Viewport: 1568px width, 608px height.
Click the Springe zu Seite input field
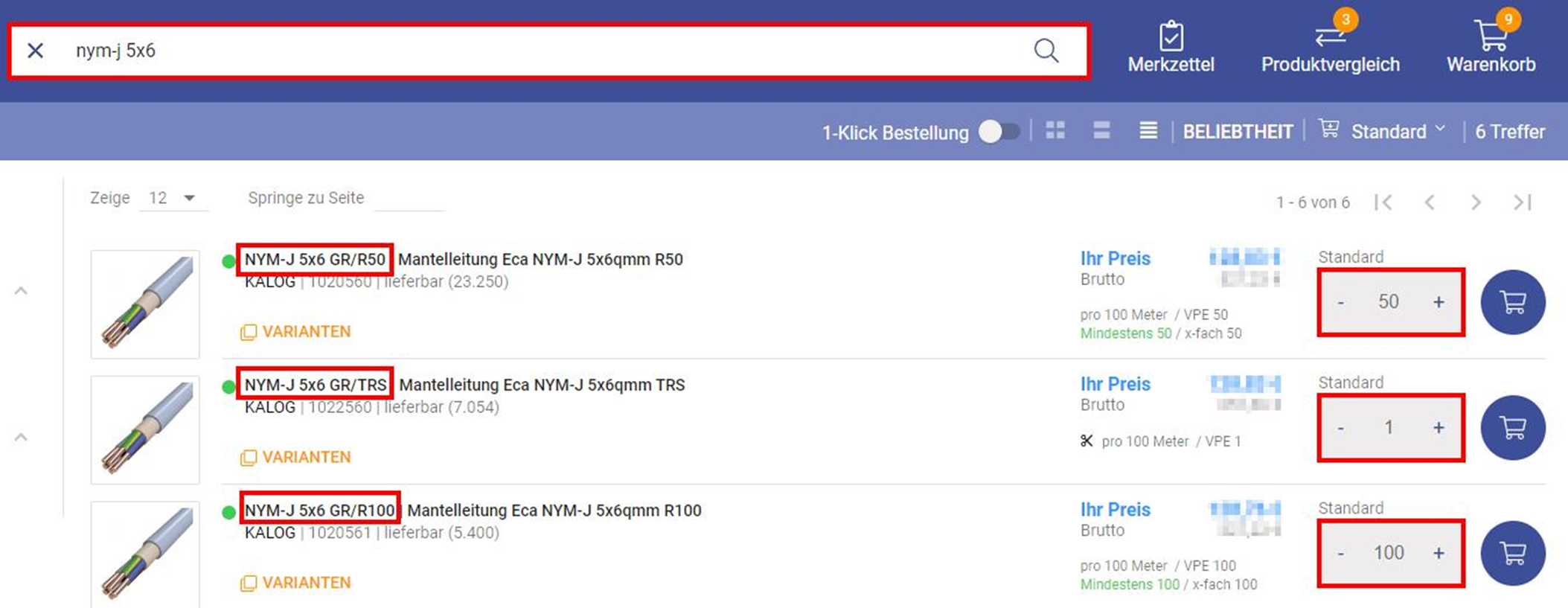click(408, 199)
